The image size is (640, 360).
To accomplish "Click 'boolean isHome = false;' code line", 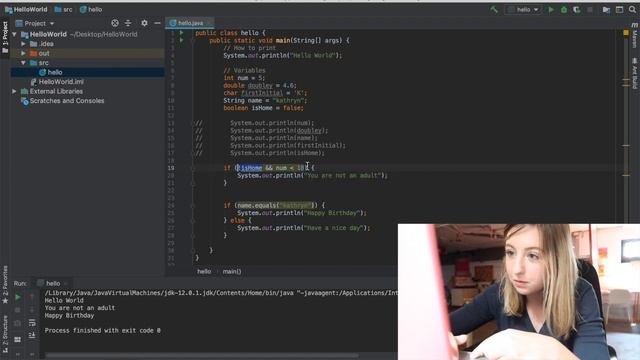I will 263,108.
